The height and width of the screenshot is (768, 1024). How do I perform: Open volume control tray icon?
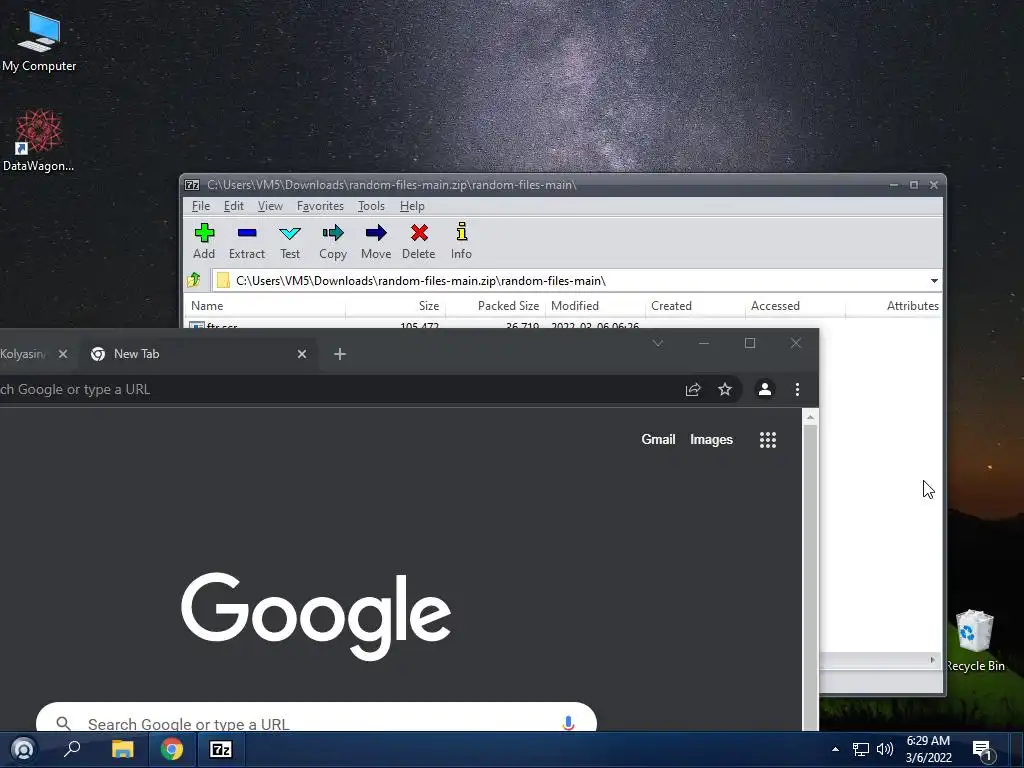885,749
